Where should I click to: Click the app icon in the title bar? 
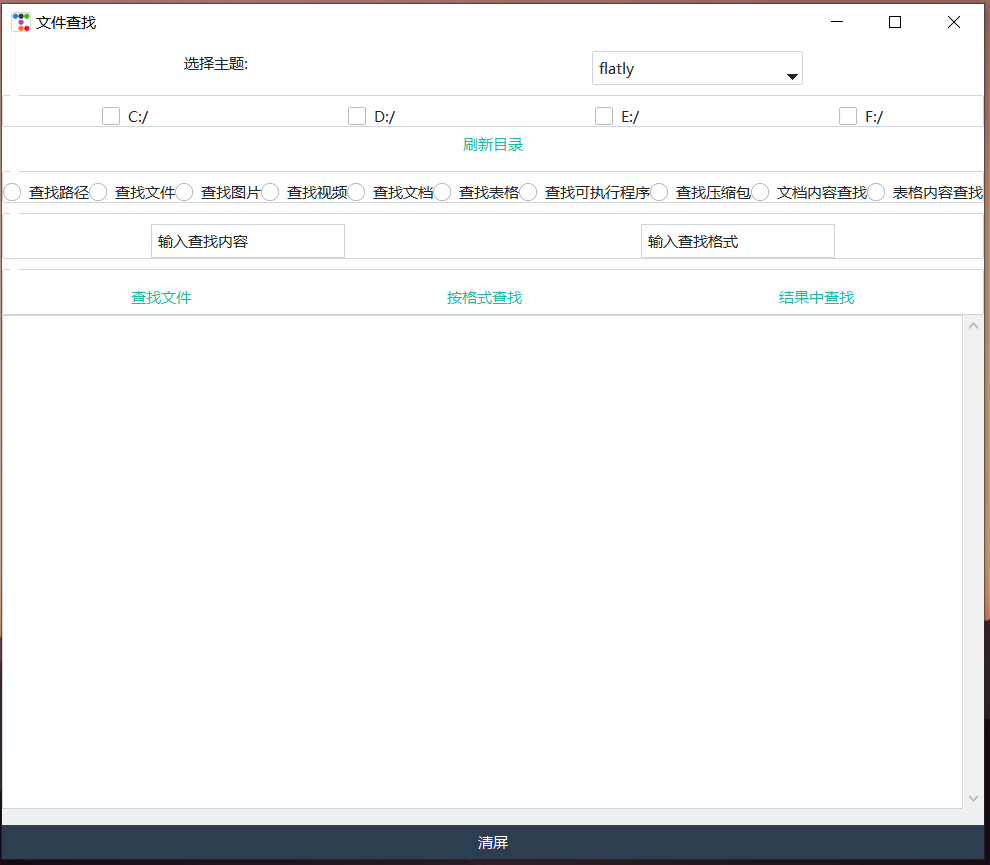coord(20,21)
